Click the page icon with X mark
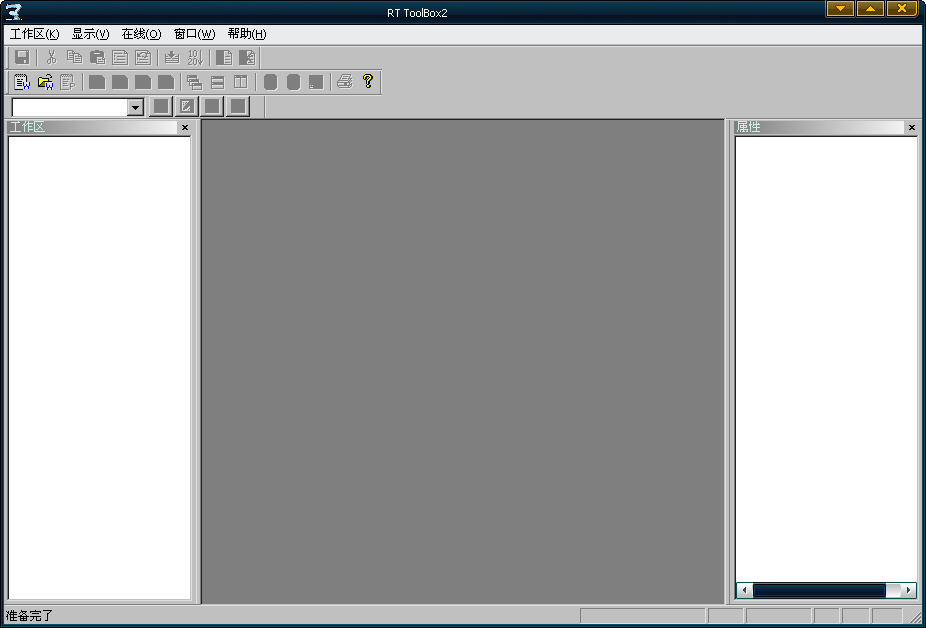 [247, 57]
